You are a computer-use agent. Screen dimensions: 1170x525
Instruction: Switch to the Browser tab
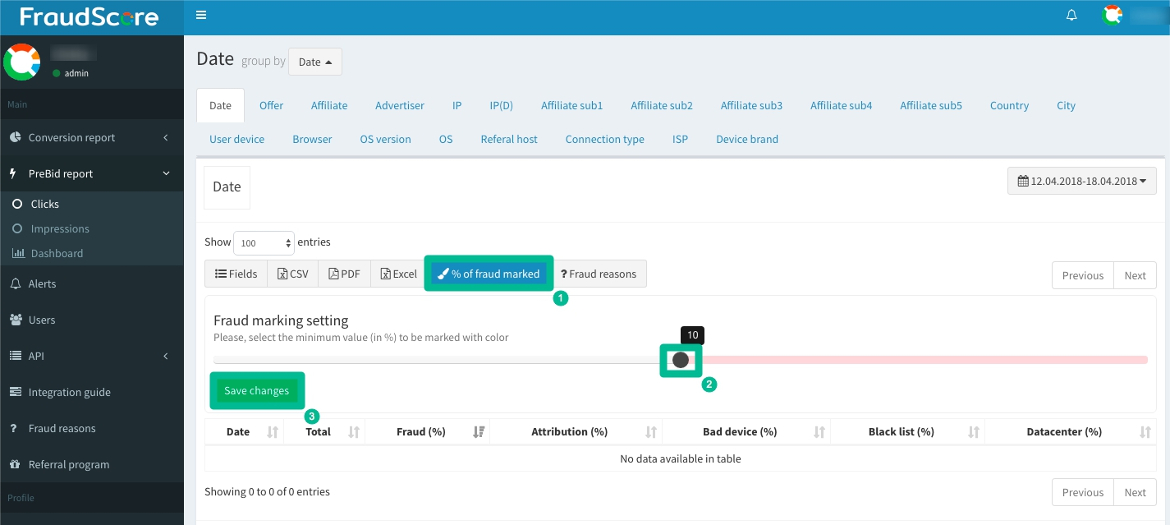(312, 139)
